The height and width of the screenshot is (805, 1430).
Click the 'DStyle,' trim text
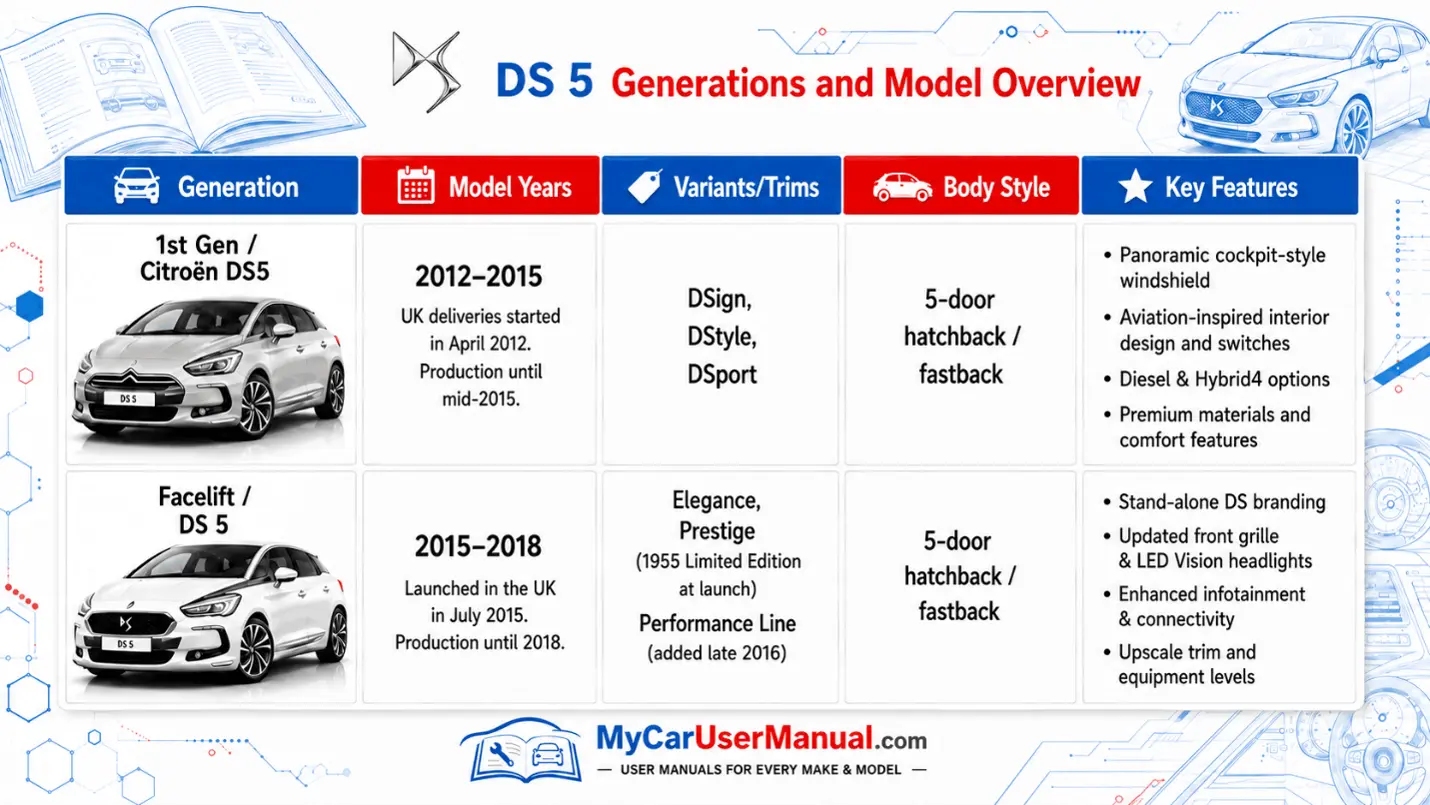721,337
